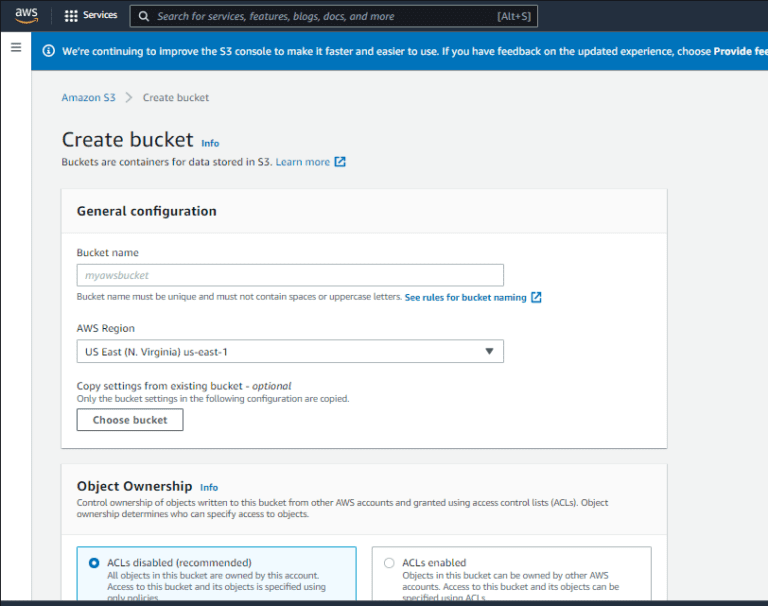The width and height of the screenshot is (768, 606).
Task: Click the Create bucket breadcrumb text
Action: (176, 97)
